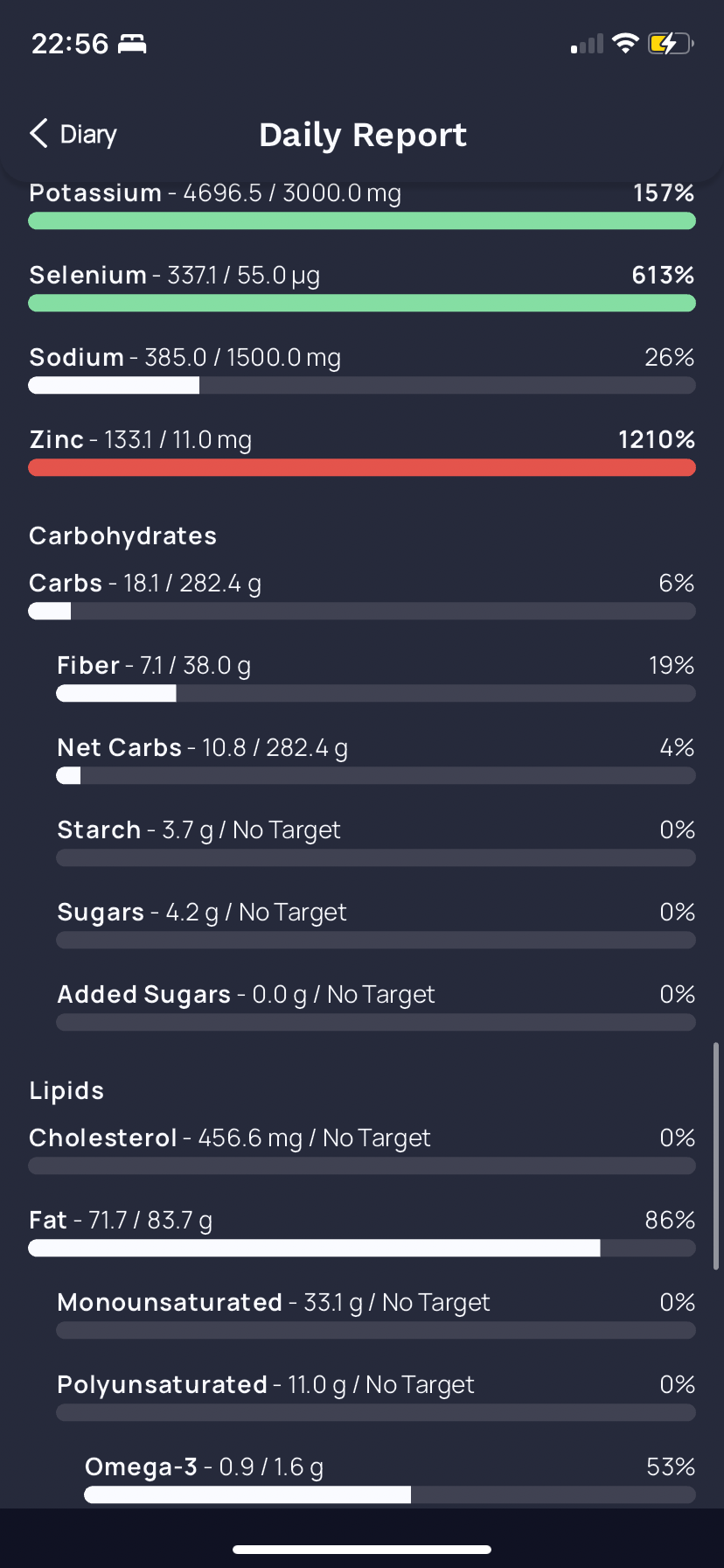
Task: Tap the back chevron icon beside Diary
Action: [x=38, y=134]
